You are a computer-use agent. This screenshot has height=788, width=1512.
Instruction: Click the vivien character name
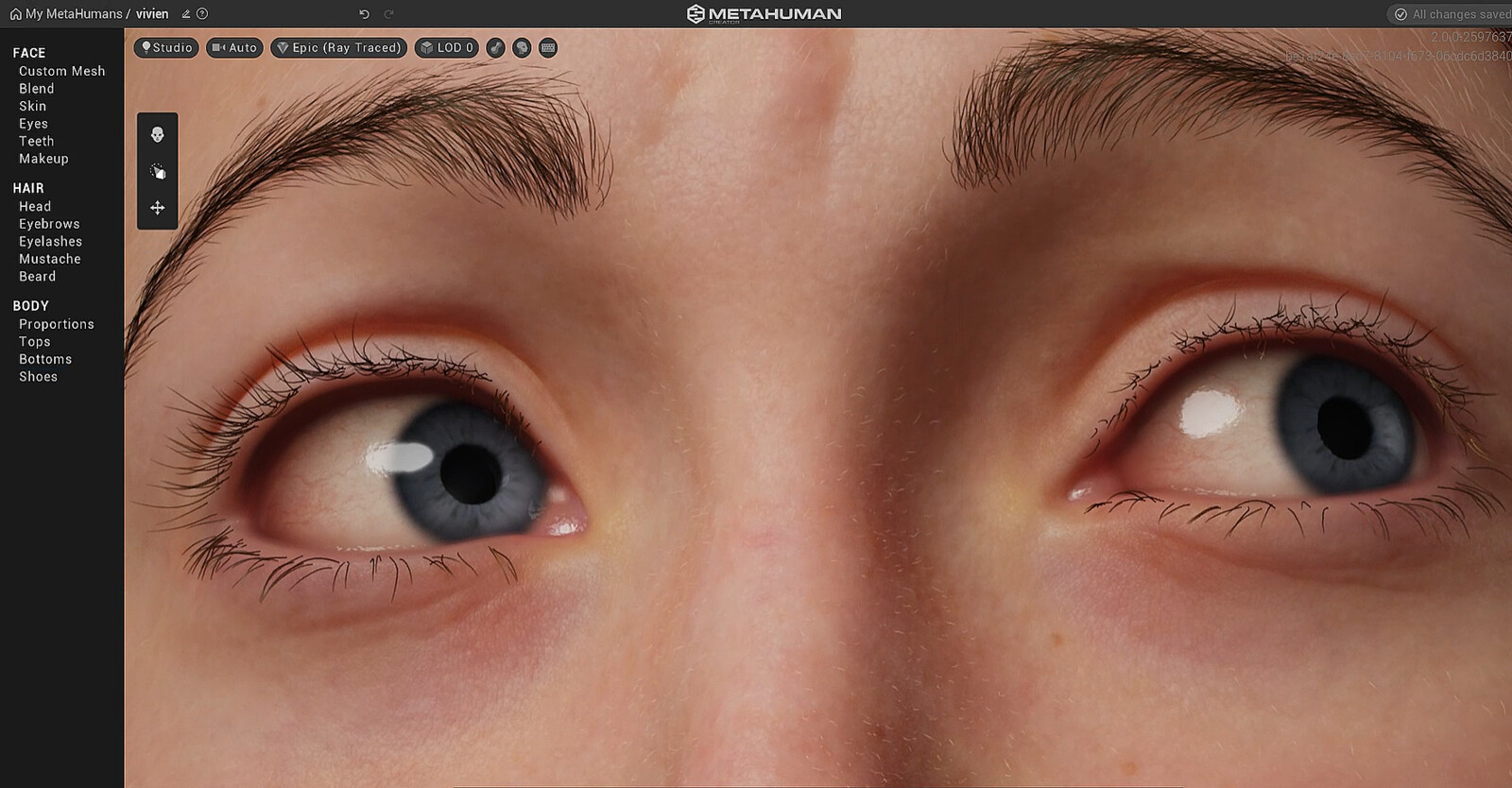click(x=152, y=14)
